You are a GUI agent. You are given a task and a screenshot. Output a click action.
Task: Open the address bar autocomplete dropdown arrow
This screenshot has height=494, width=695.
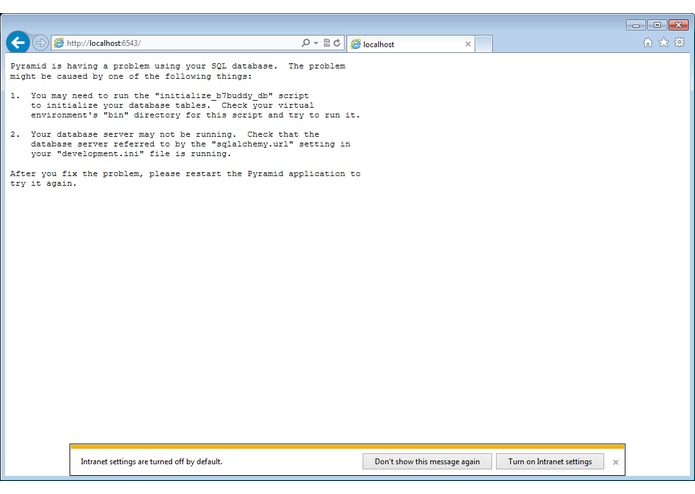click(x=316, y=43)
